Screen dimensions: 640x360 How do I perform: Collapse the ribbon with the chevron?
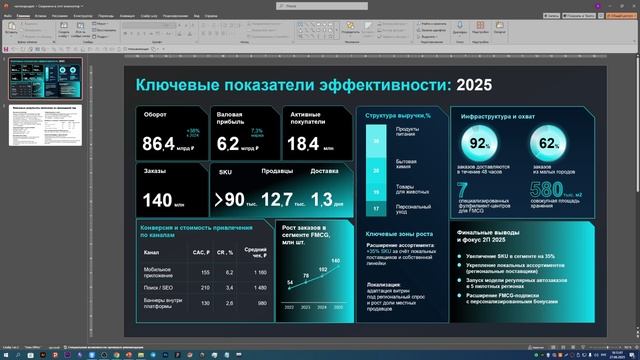tap(634, 42)
